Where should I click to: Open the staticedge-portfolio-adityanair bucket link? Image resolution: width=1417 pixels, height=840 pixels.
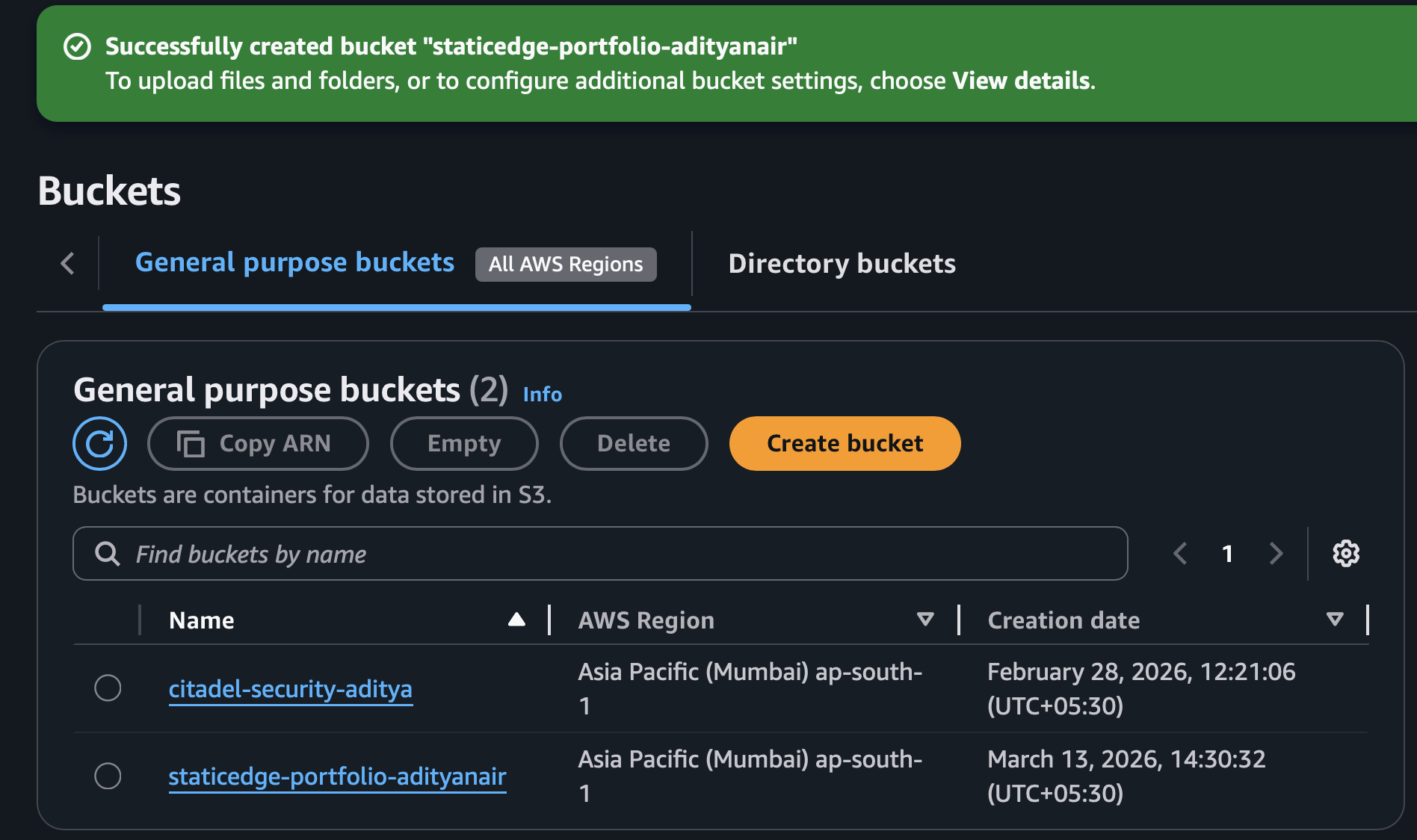(337, 776)
